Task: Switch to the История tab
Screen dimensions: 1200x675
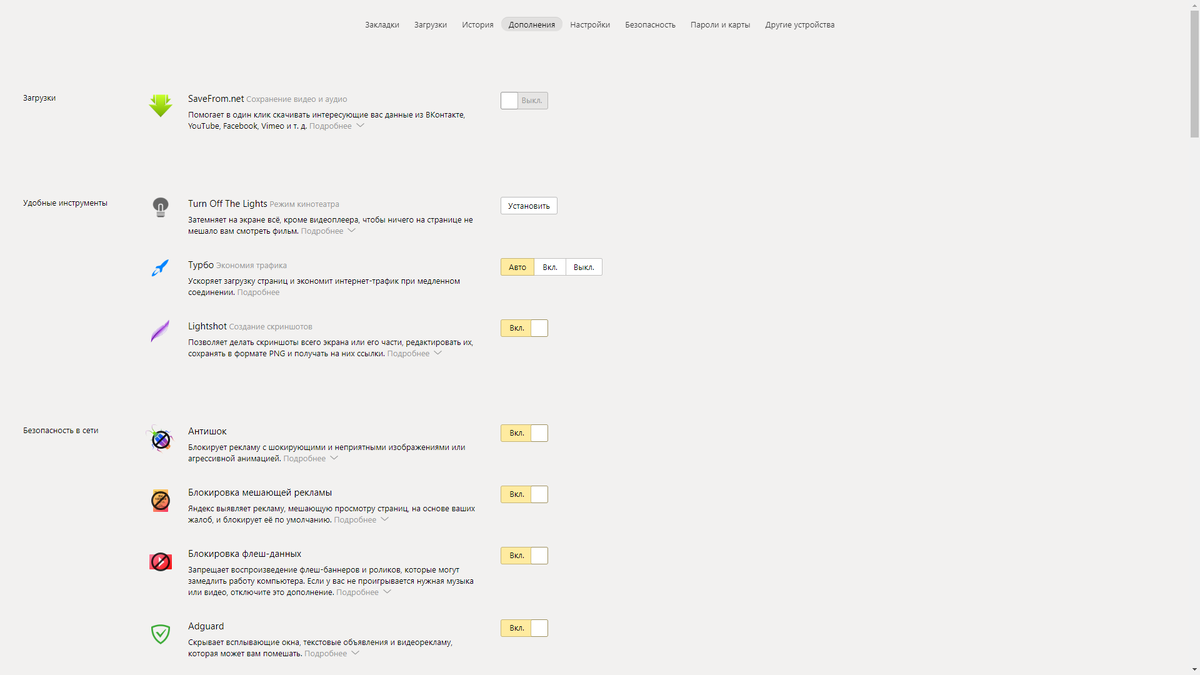Action: click(x=478, y=24)
